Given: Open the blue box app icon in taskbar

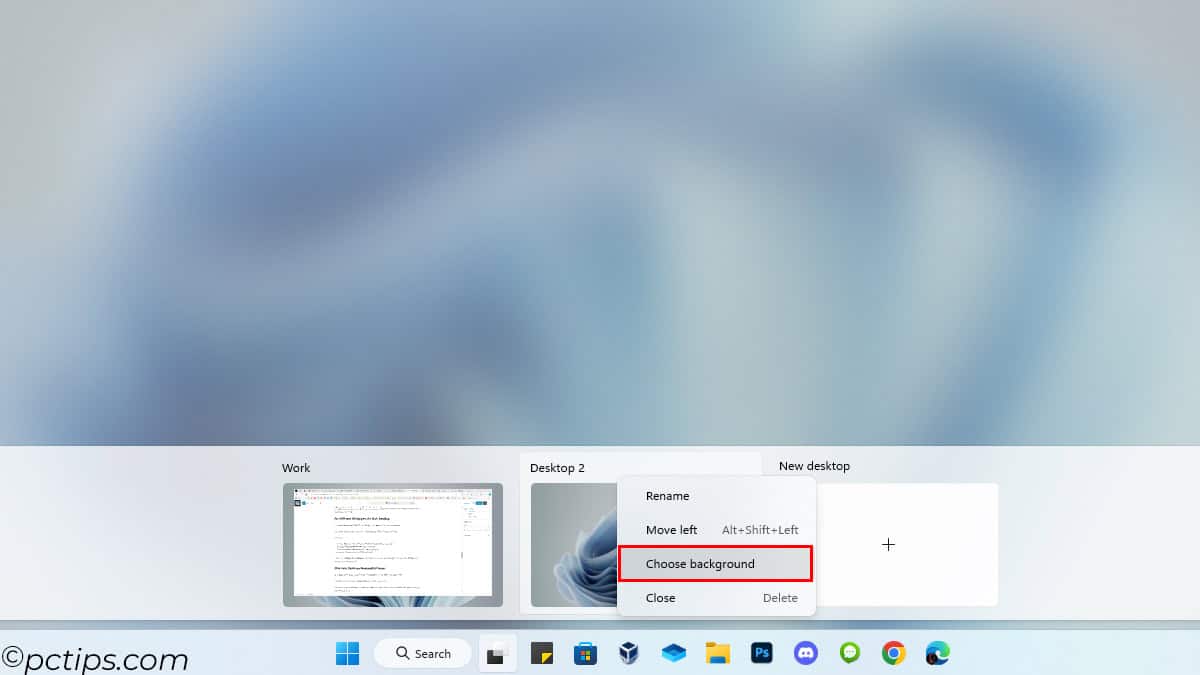Looking at the screenshot, I should click(673, 653).
